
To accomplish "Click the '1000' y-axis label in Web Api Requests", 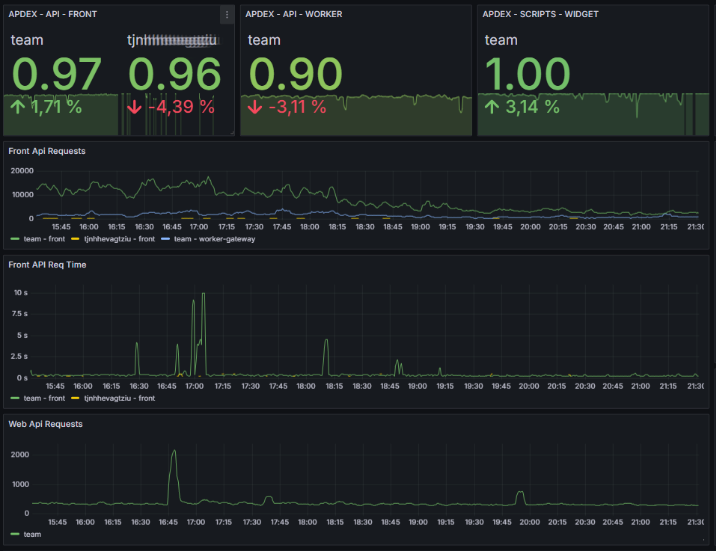I will click(21, 484).
